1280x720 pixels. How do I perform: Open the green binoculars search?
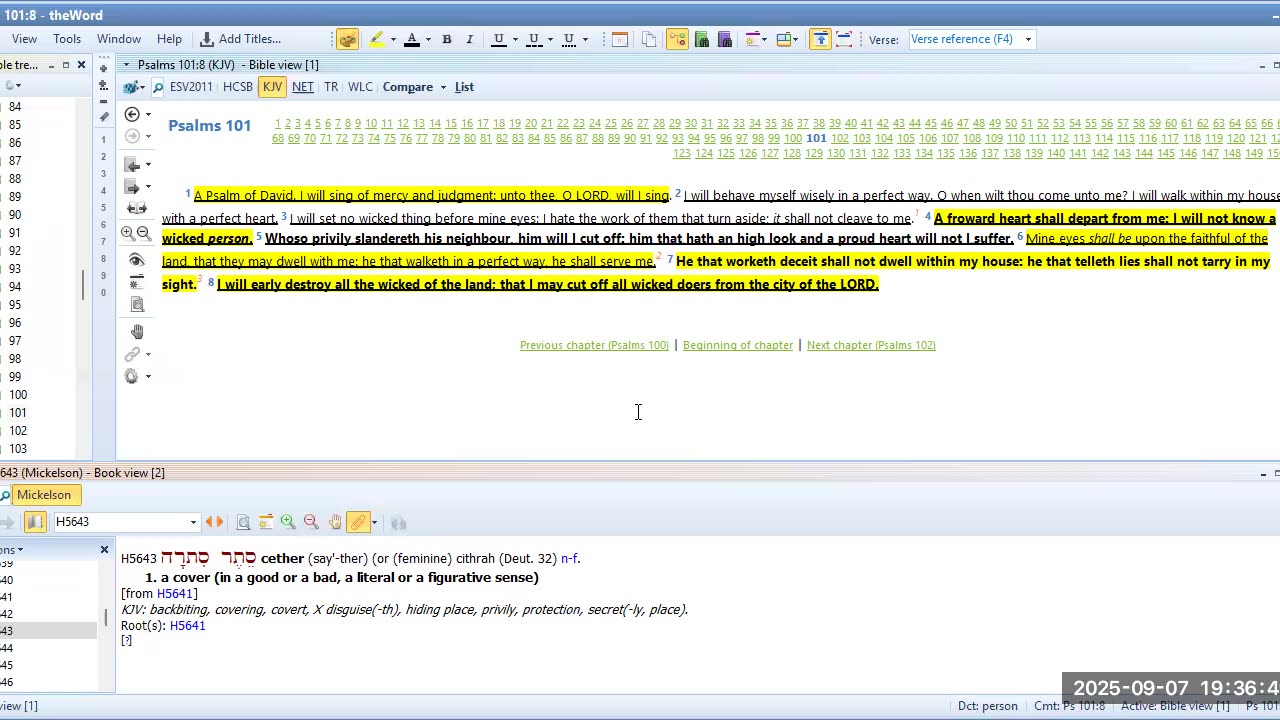point(702,39)
